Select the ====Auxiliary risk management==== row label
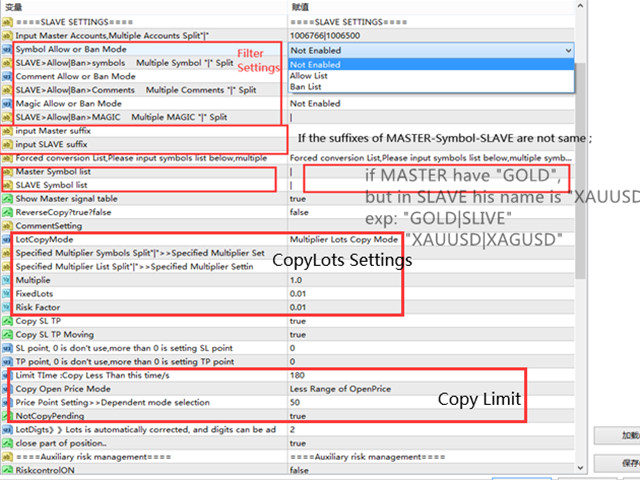The image size is (640, 480). [x=93, y=457]
